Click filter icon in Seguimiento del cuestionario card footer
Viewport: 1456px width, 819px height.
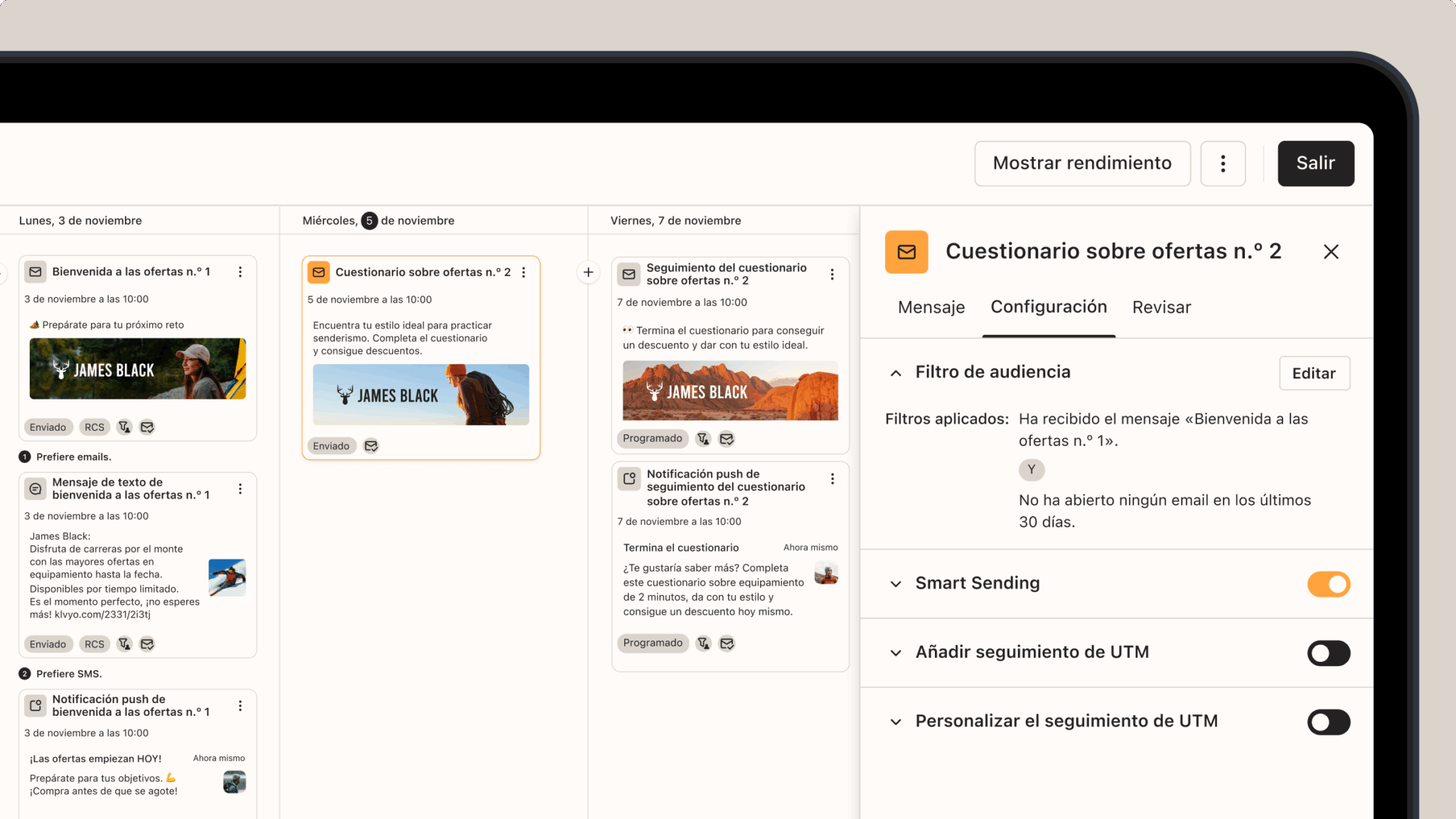coord(703,439)
